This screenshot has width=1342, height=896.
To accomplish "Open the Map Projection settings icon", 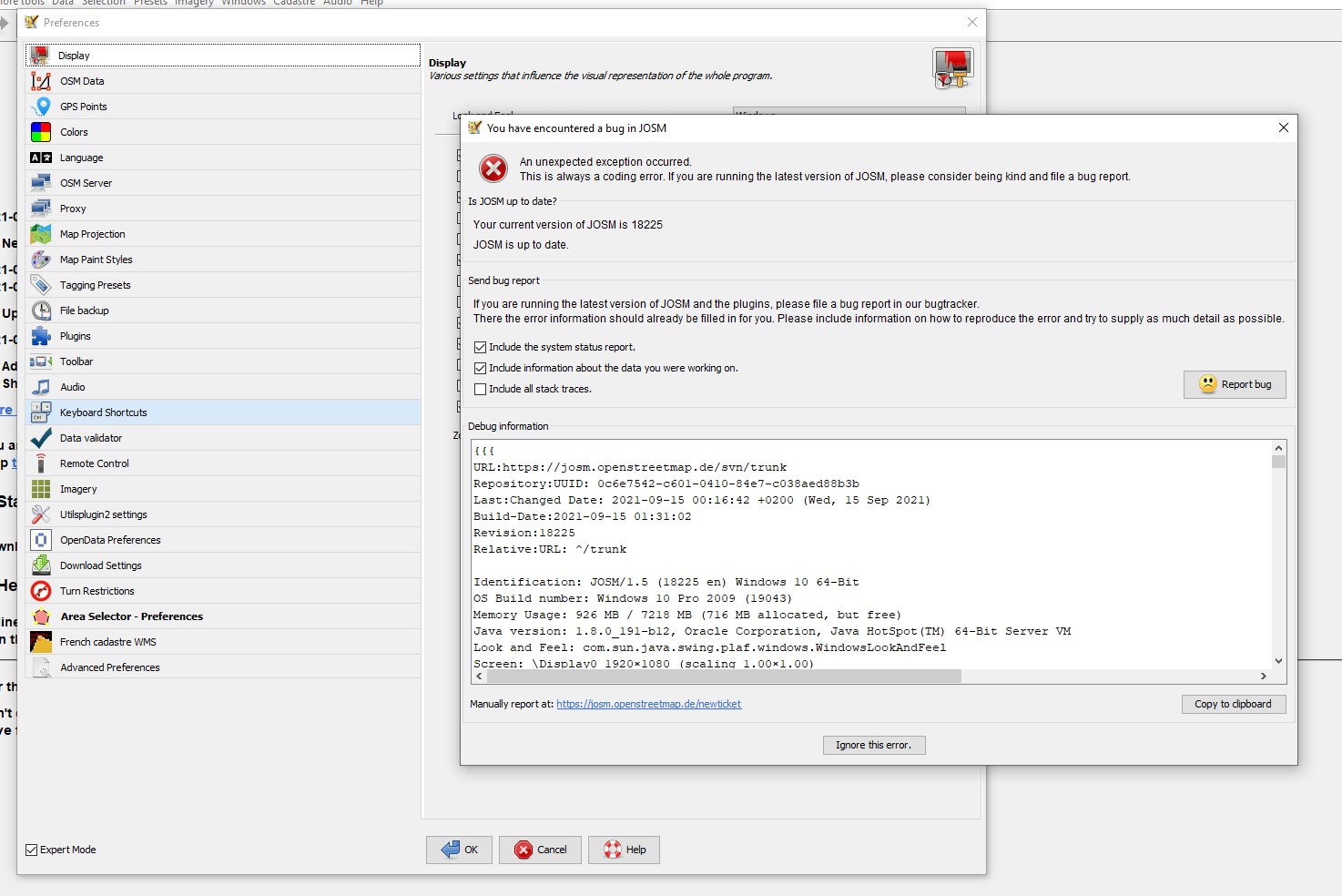I will [41, 234].
